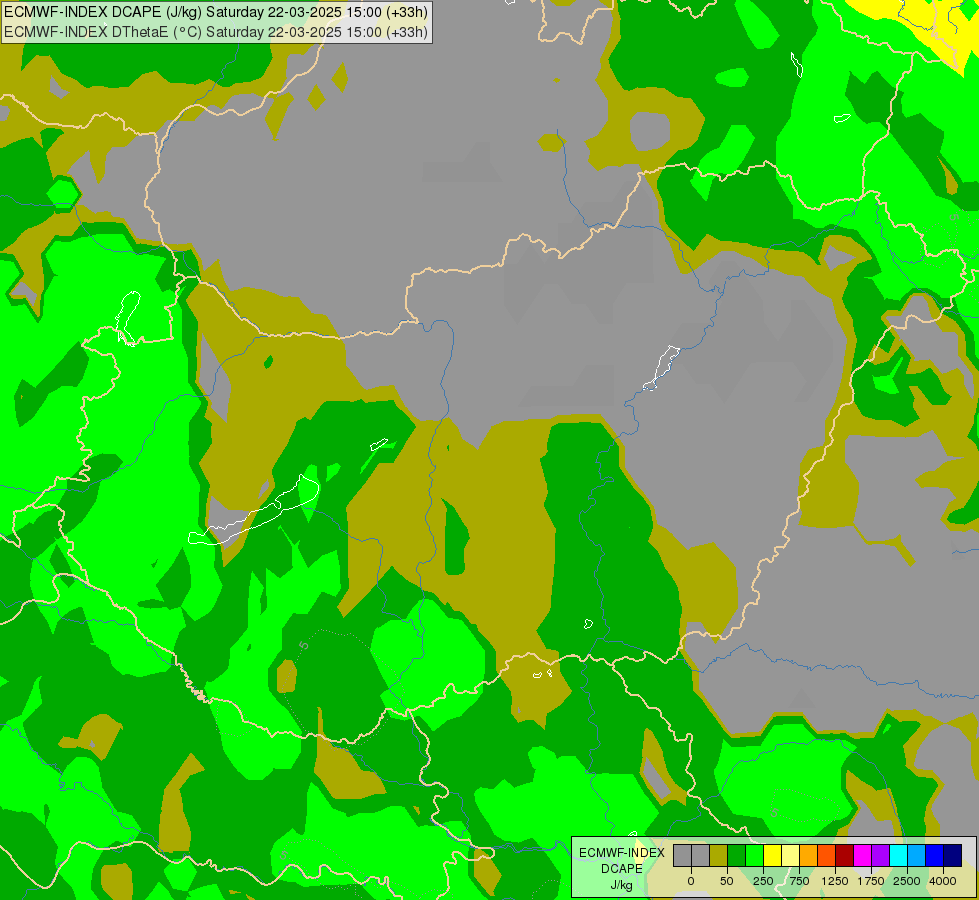Pick the light blue legend swatch

(917, 855)
